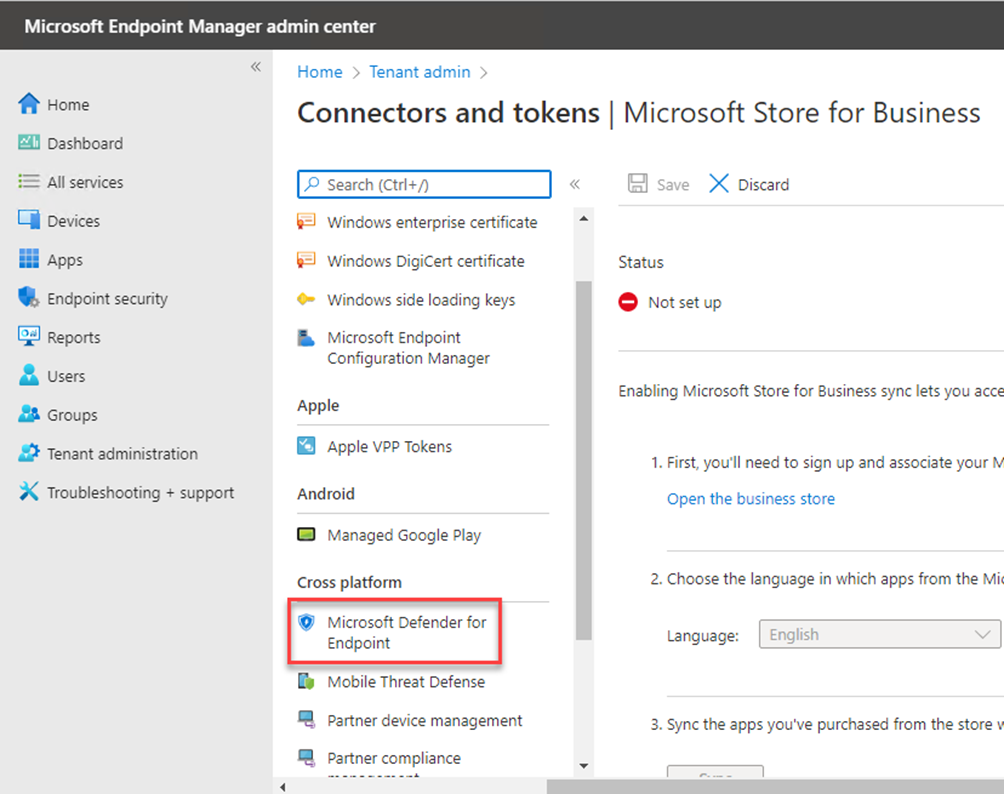Viewport: 1004px width, 794px height.
Task: Select Managed Google Play
Action: pos(404,535)
